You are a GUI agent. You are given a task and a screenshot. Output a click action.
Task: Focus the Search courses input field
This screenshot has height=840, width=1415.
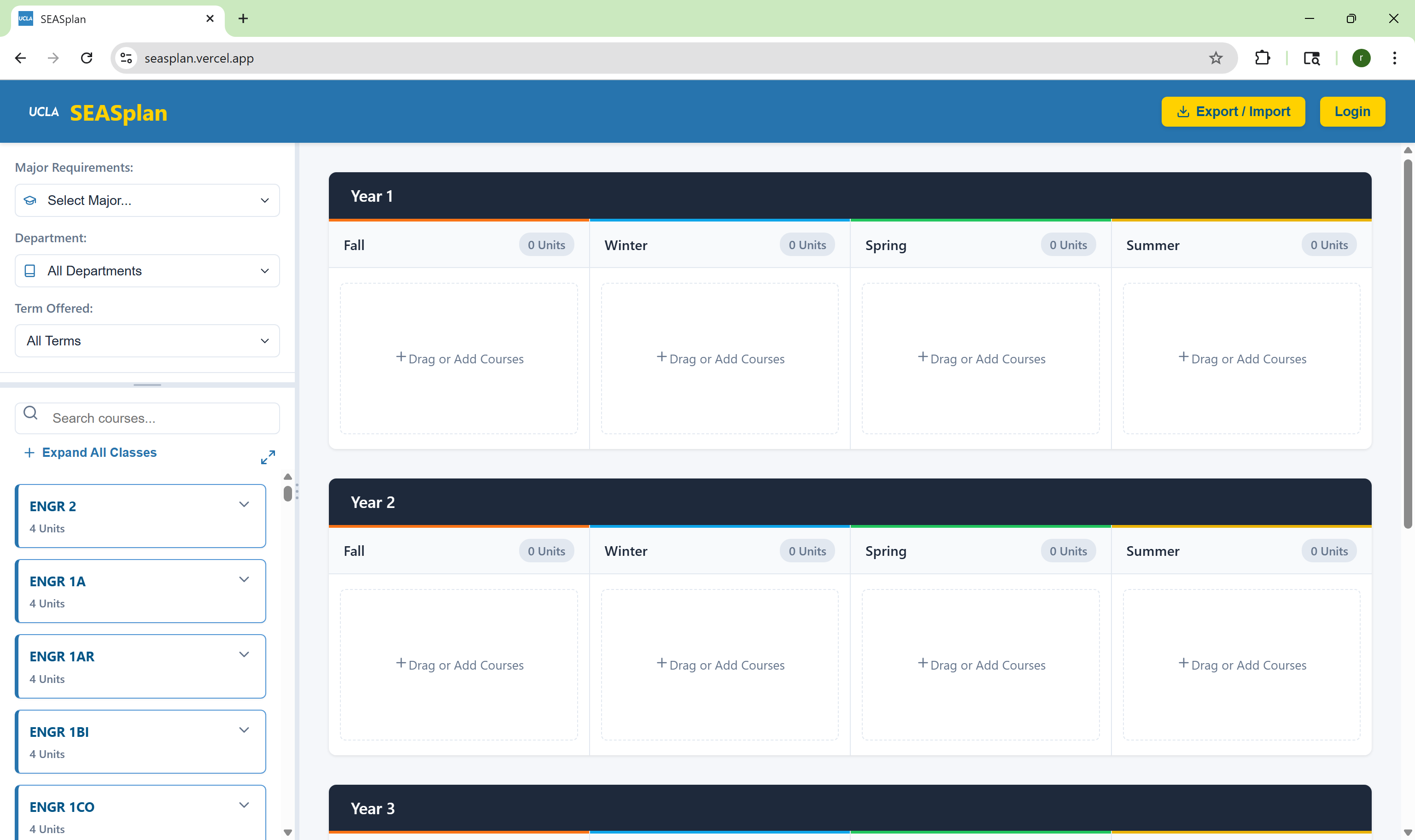[x=161, y=418]
